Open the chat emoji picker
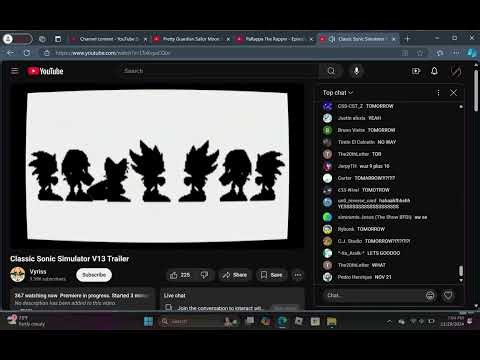Image resolution: width=480 pixels, height=360 pixels. [430, 295]
